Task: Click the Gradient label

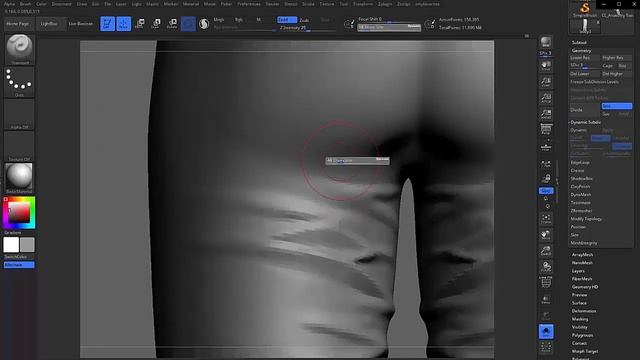Action: click(x=13, y=232)
